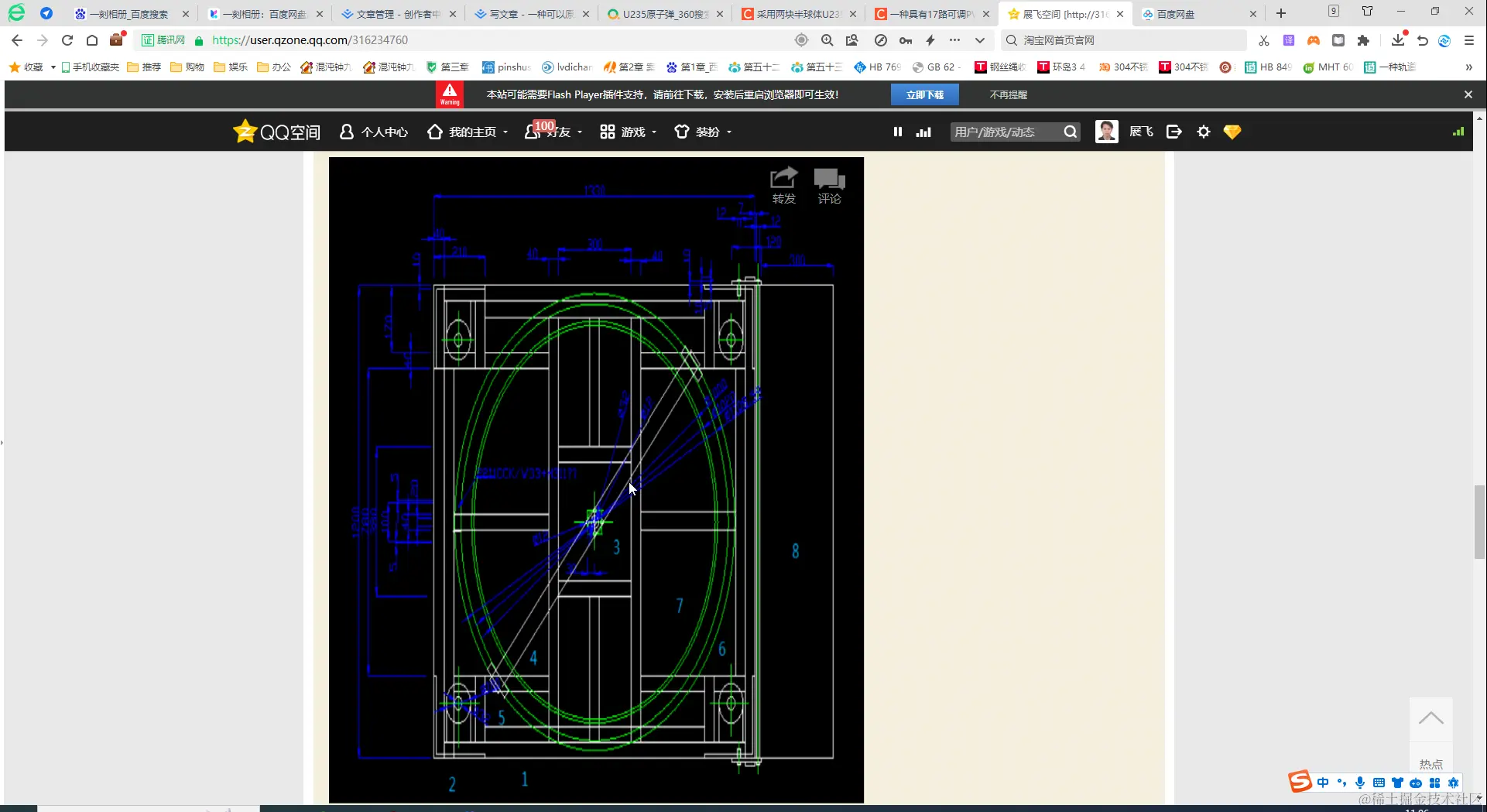Expand the 装扮 dropdown menu
1487x812 pixels.
(729, 132)
